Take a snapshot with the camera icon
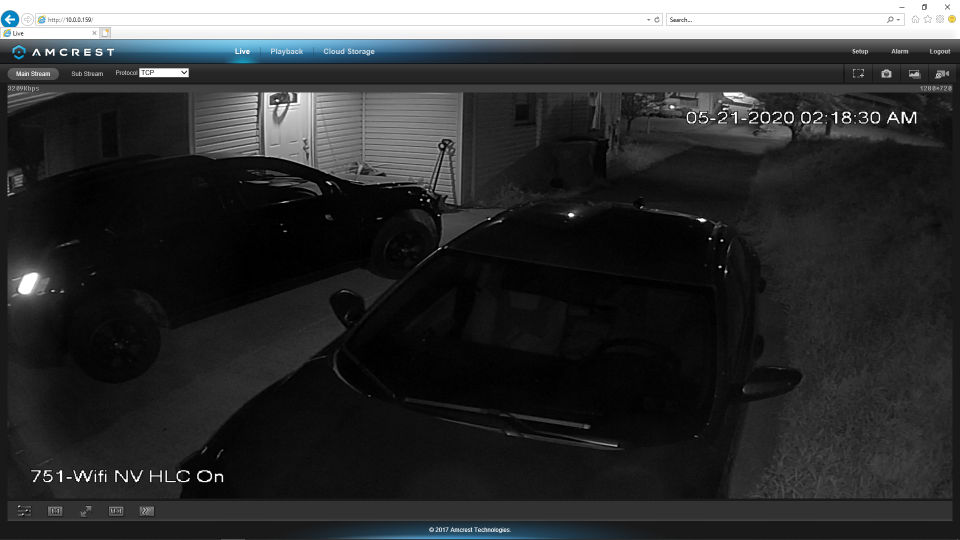This screenshot has height=540, width=960. coord(886,73)
